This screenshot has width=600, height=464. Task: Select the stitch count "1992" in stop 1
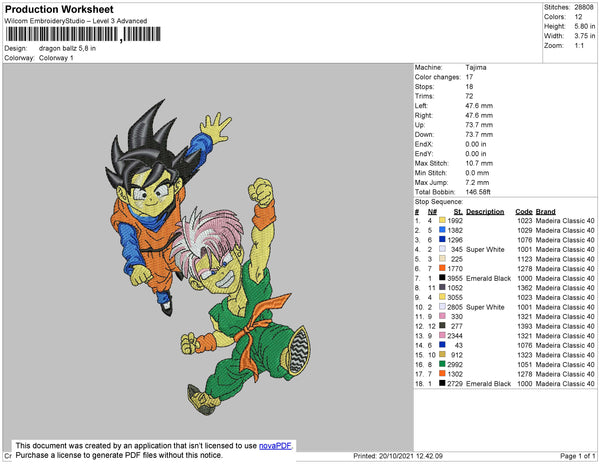[x=455, y=221]
